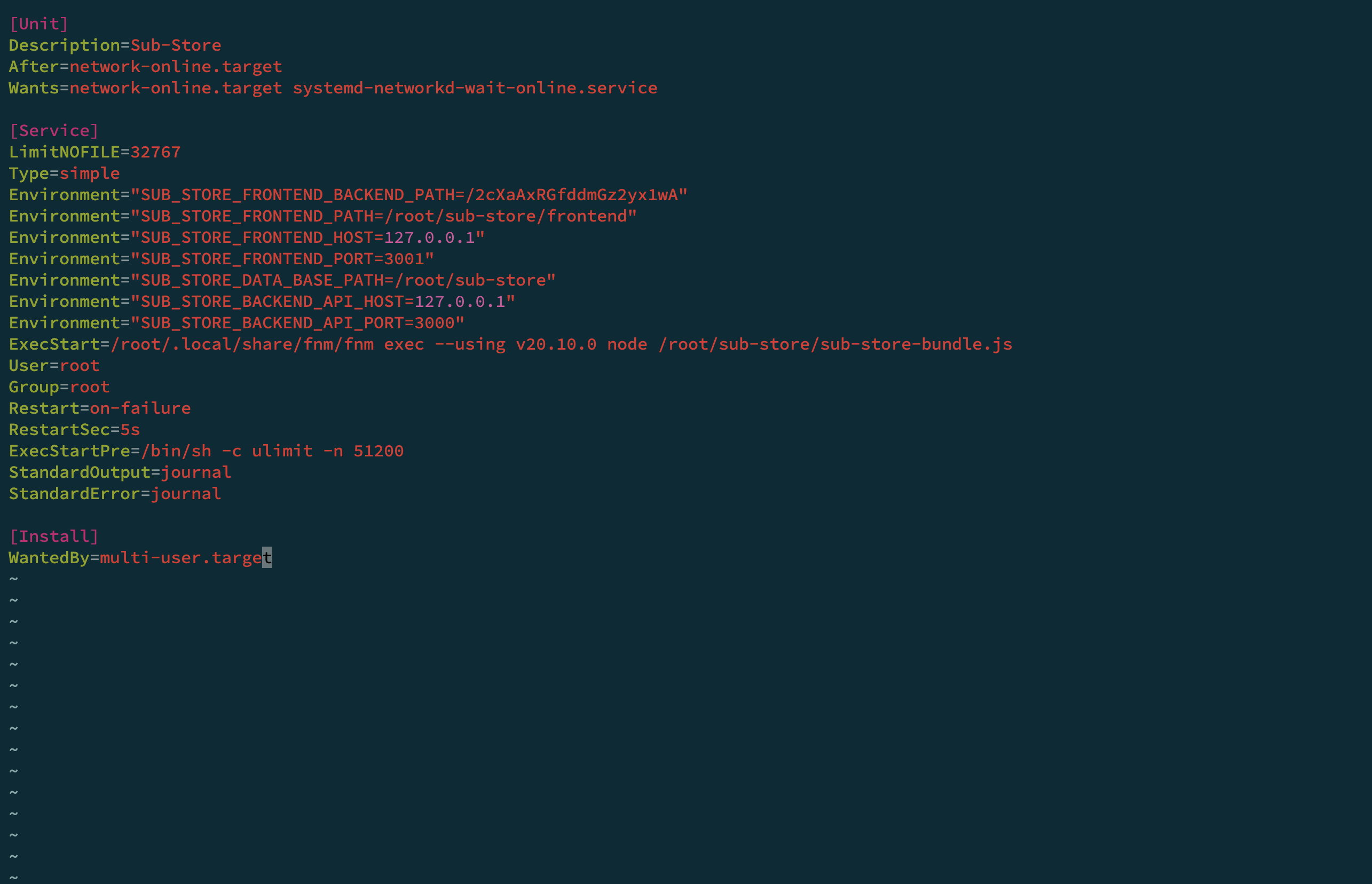1372x884 pixels.
Task: Click the SUB_STORE_FRONTEND_HOST IP address 127.0.0.1
Action: pyautogui.click(x=429, y=237)
